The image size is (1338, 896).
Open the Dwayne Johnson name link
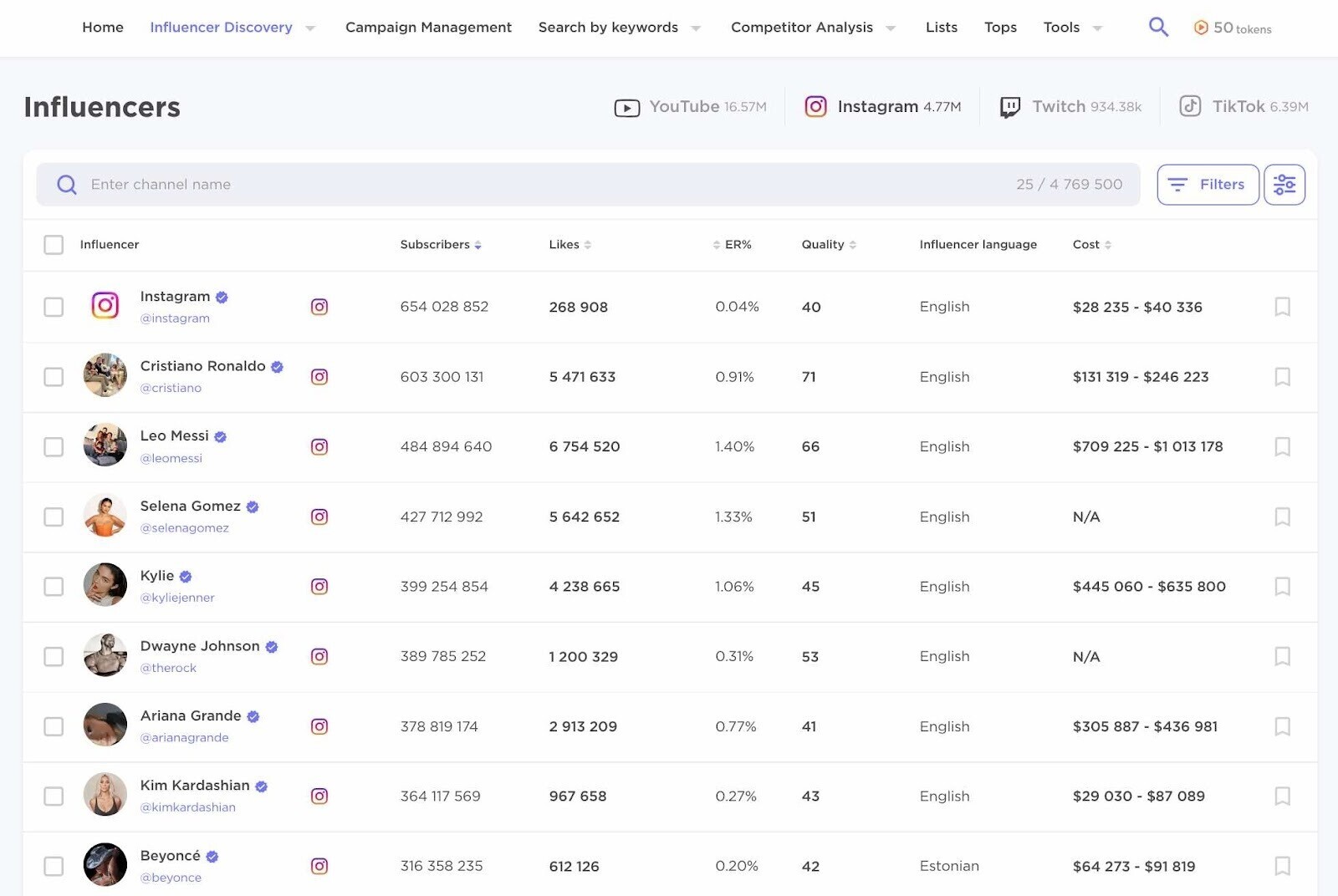[200, 646]
